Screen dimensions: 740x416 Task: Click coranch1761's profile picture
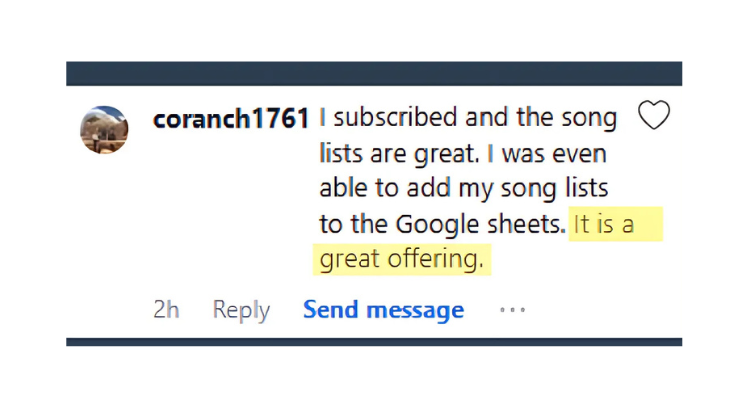(104, 129)
